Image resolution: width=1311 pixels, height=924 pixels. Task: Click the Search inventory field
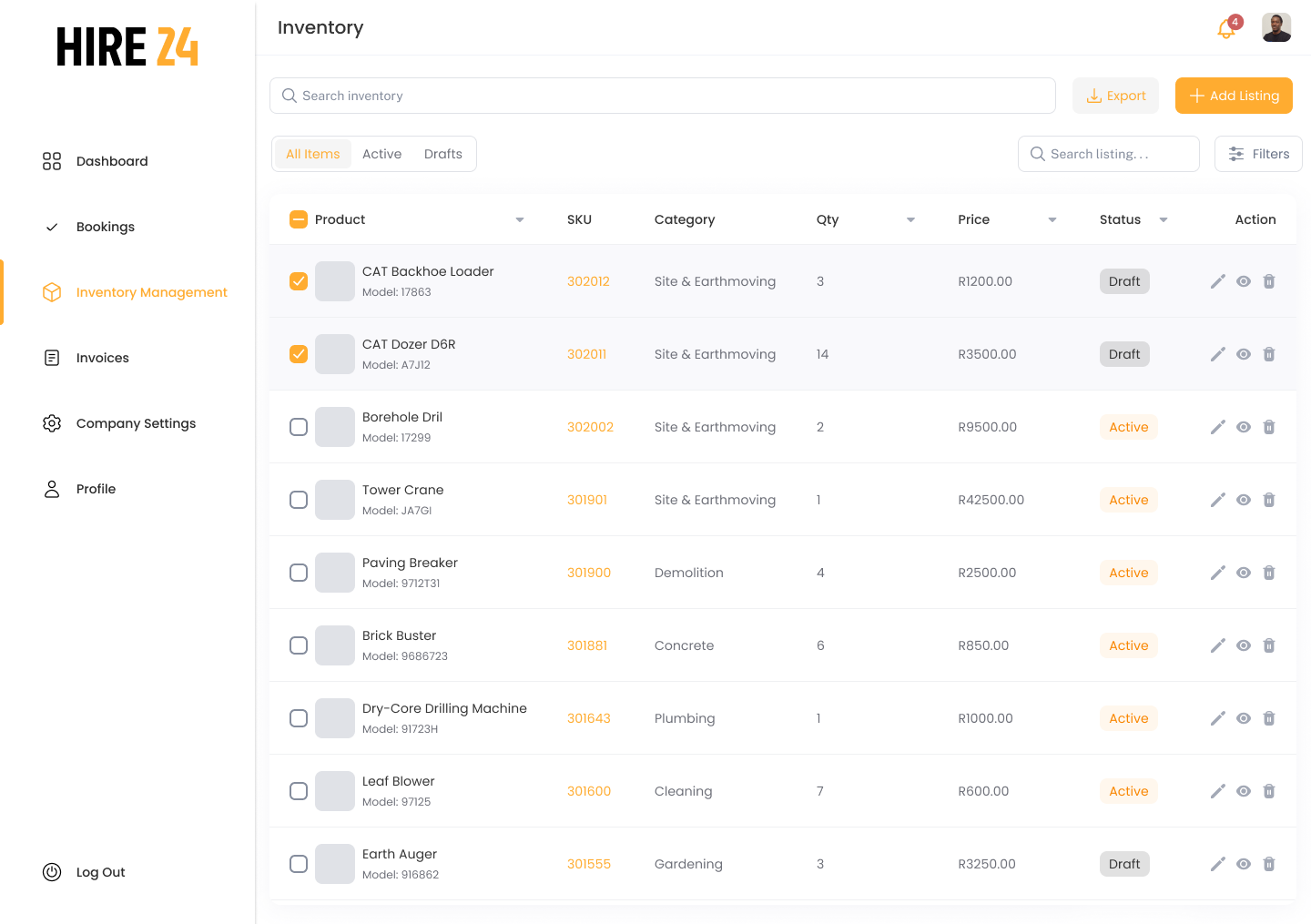663,96
